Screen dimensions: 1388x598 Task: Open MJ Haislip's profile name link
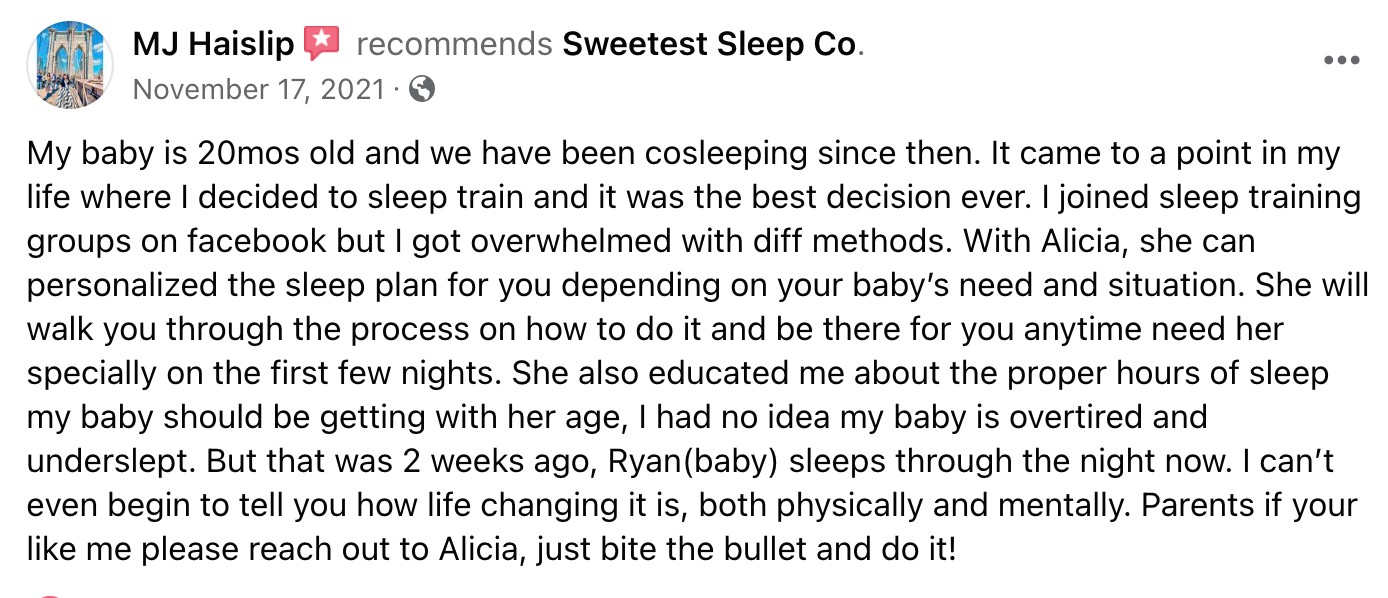coord(213,45)
